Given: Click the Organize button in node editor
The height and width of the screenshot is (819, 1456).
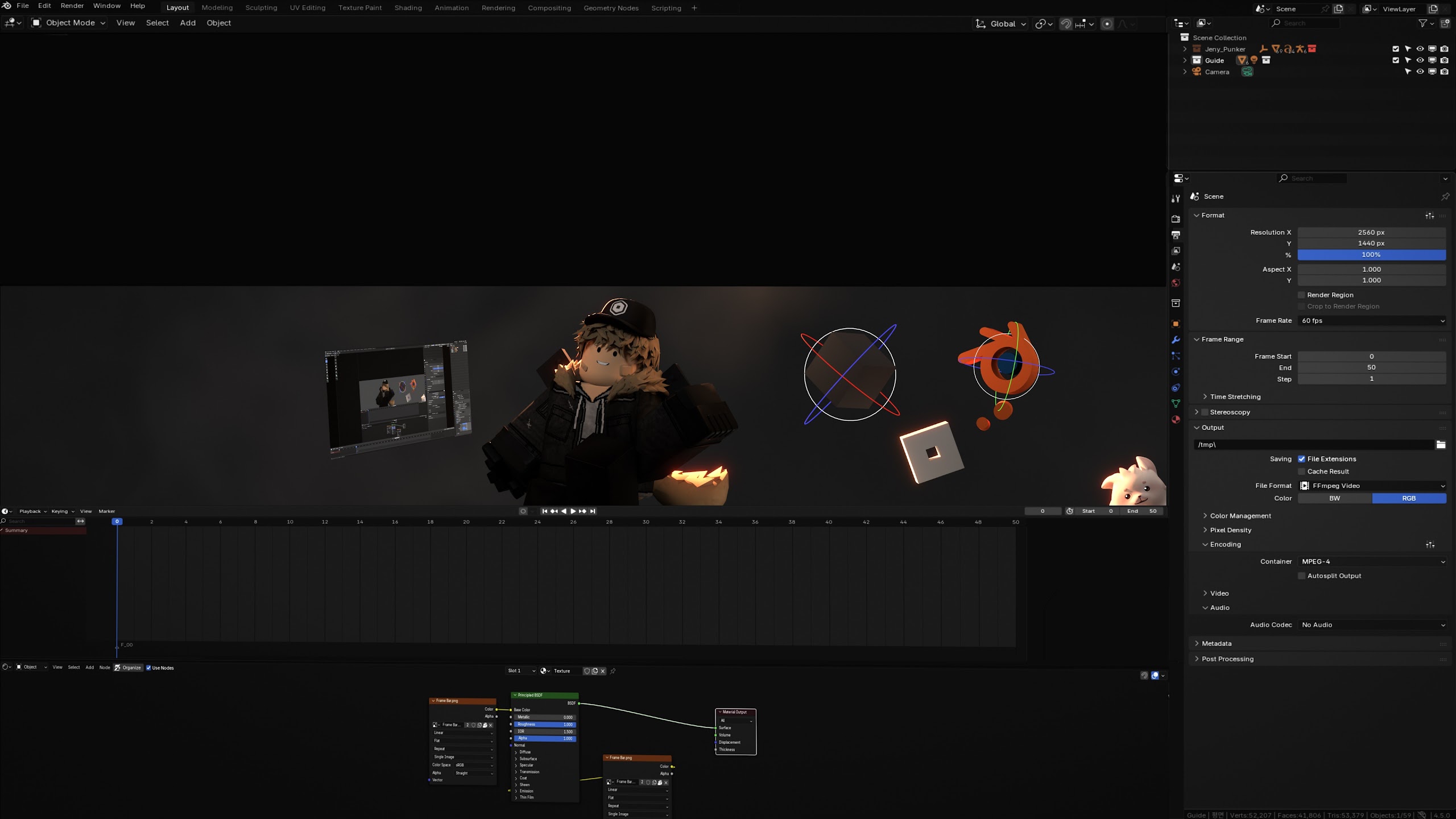Looking at the screenshot, I should pyautogui.click(x=128, y=668).
